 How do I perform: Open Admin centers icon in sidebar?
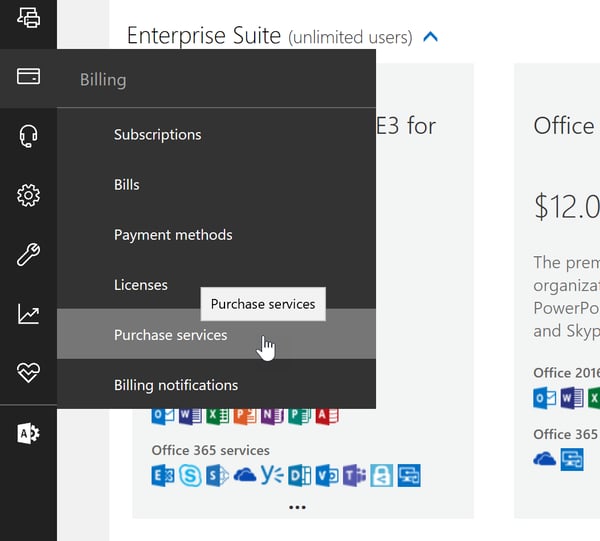tap(28, 433)
